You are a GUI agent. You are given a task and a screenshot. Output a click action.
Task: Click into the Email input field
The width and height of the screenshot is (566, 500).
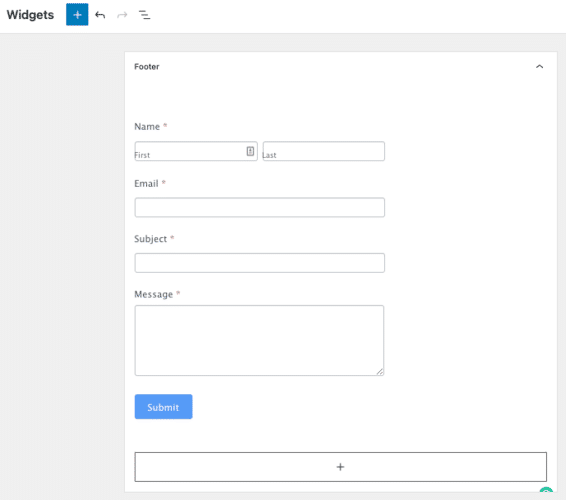click(x=260, y=207)
